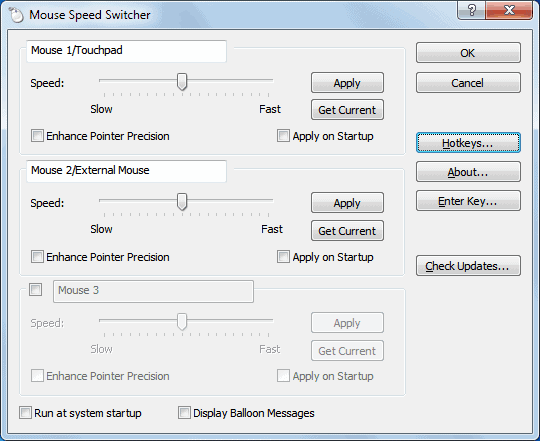
Task: Enable Enhance Pointer Precision for Mouse 2
Action: 37,257
